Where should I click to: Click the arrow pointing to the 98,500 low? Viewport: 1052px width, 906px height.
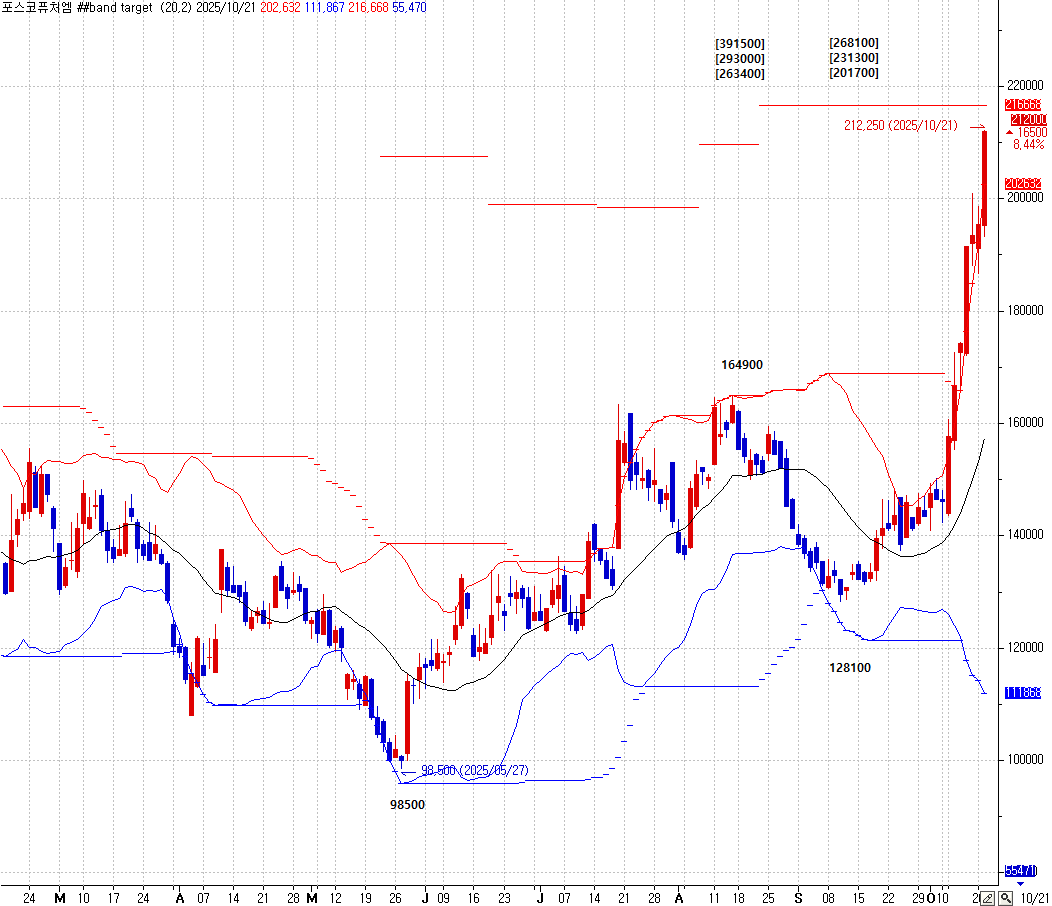(x=407, y=771)
